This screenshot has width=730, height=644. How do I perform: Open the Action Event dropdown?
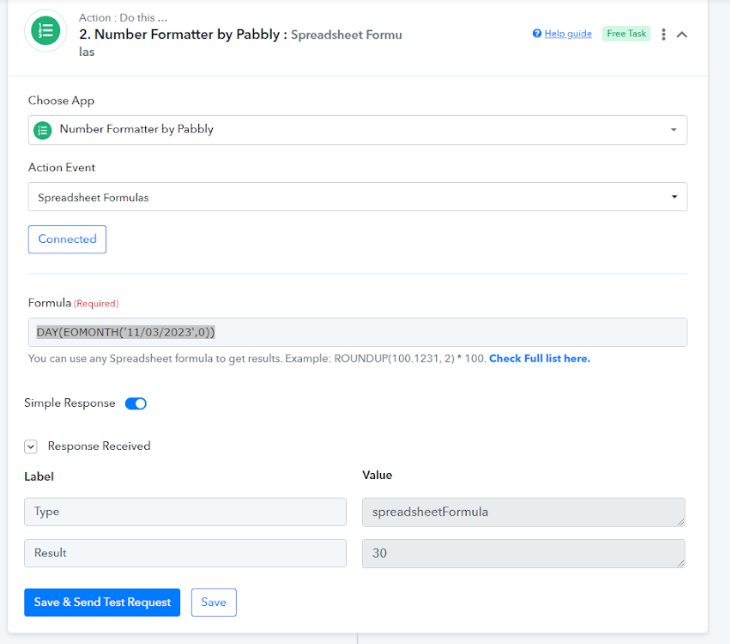pyautogui.click(x=358, y=197)
